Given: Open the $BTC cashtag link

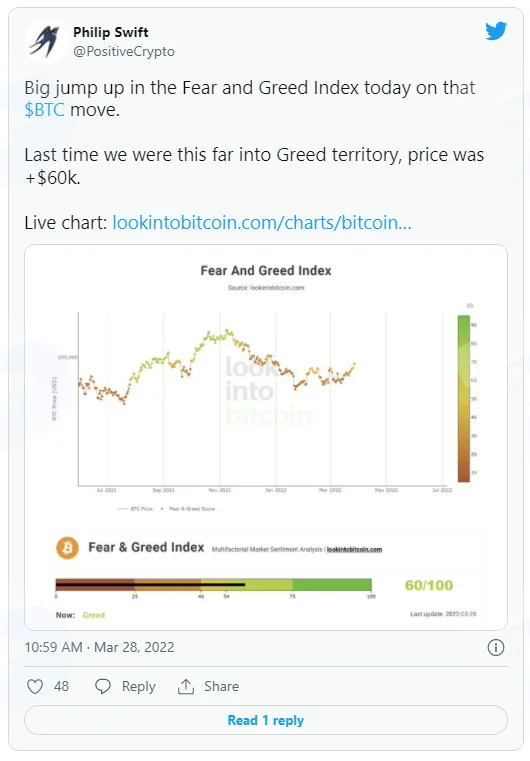Looking at the screenshot, I should [44, 110].
